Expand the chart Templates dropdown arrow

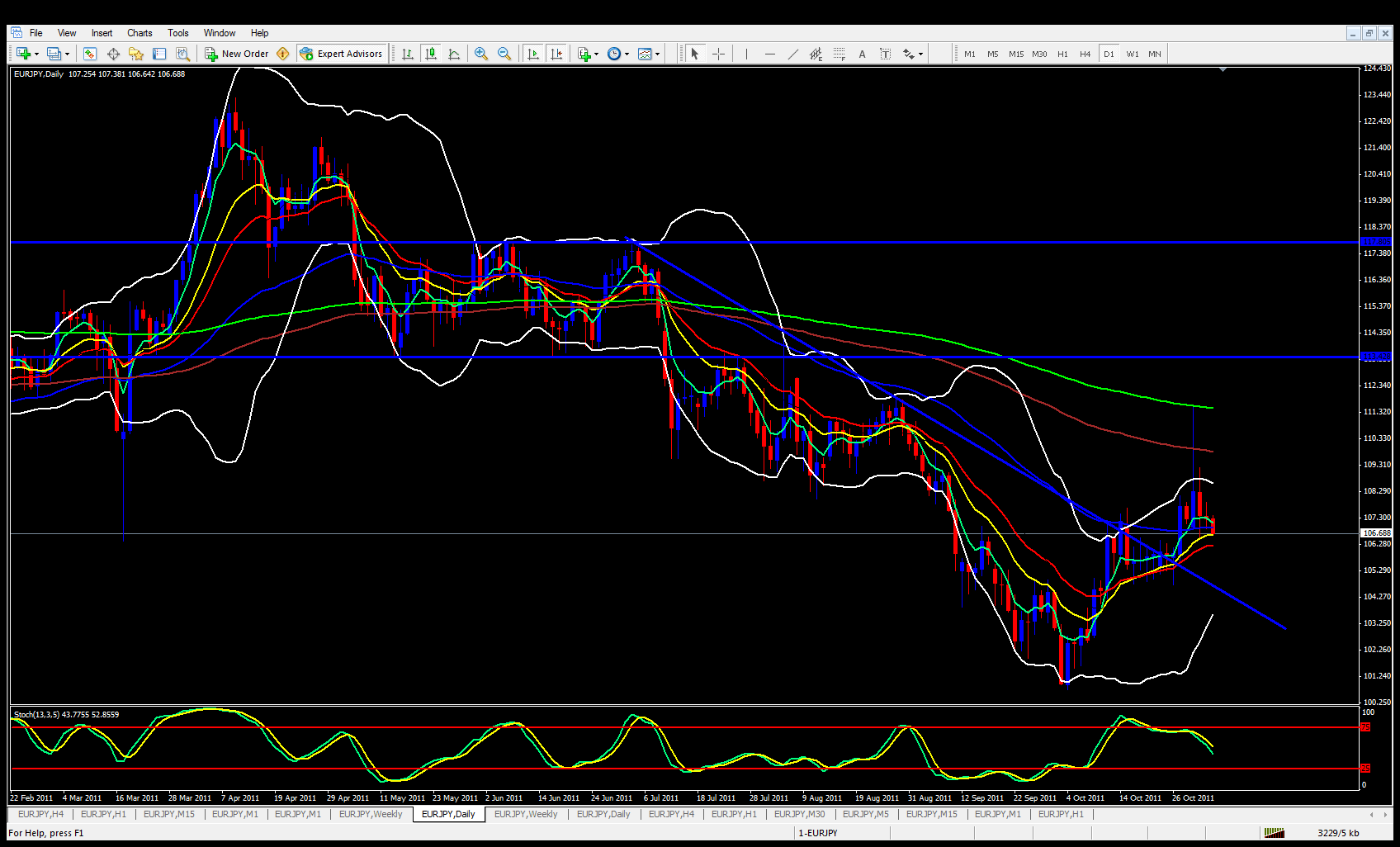pos(657,54)
